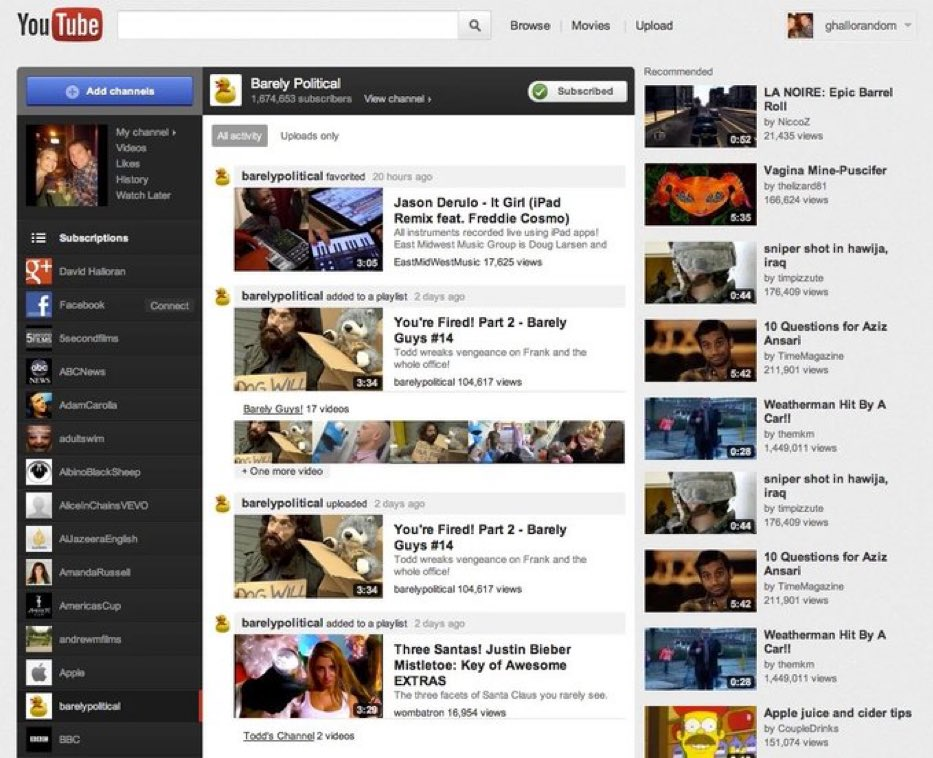This screenshot has height=758, width=933.
Task: Expand the One more video link
Action: [x=282, y=471]
